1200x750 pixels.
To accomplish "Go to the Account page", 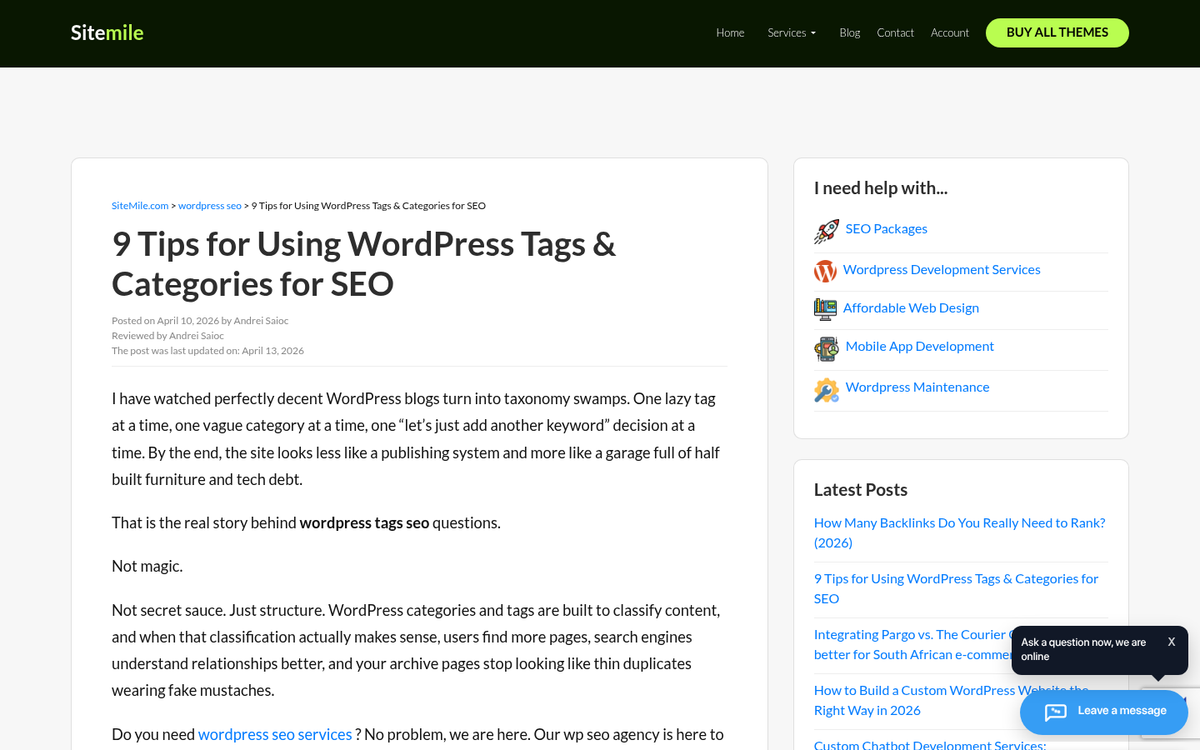I will click(949, 32).
